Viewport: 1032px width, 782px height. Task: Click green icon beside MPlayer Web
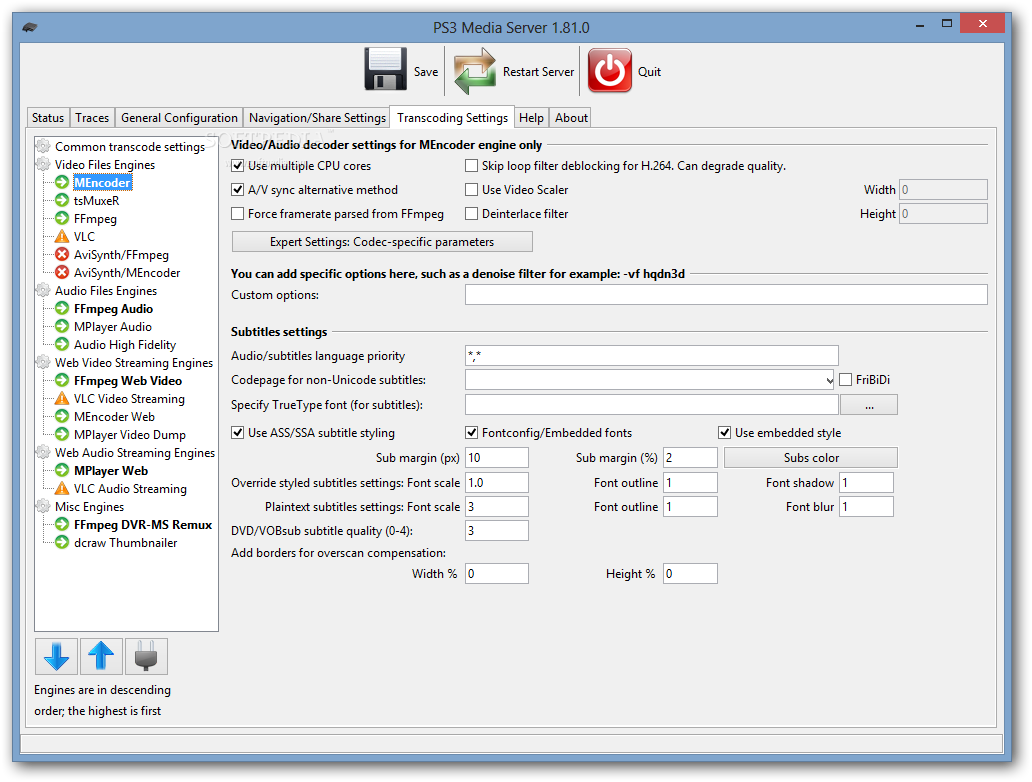click(x=62, y=471)
